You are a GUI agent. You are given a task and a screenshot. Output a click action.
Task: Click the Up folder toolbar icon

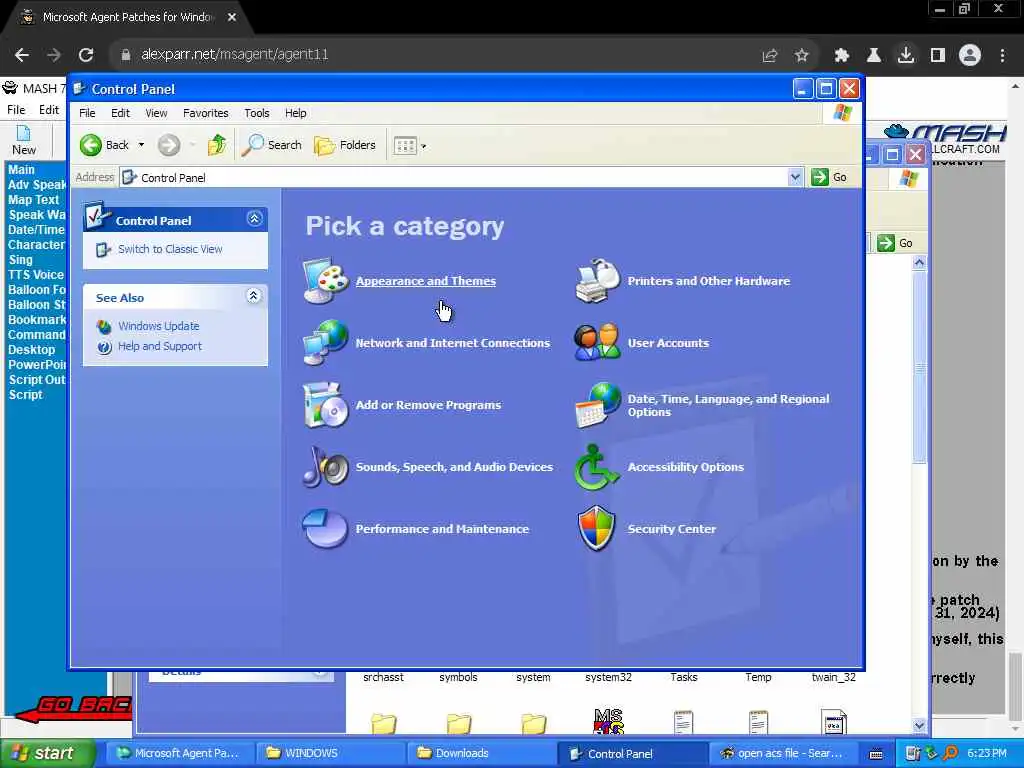click(x=217, y=145)
